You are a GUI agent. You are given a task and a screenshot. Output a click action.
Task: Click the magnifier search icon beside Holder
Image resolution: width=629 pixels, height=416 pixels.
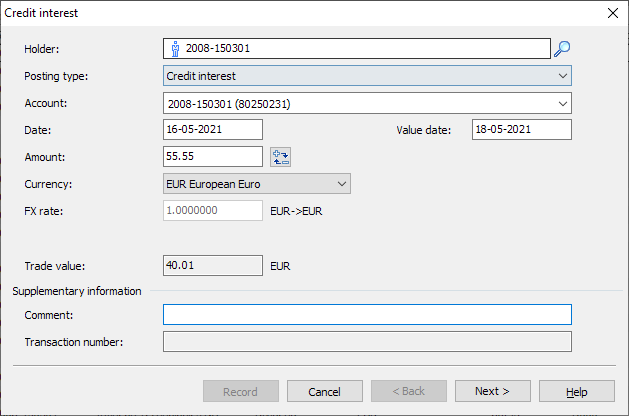[x=562, y=48]
